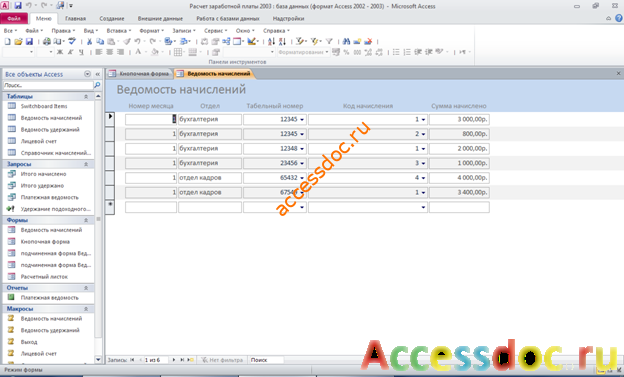
Task: Open Код начисления dropdown in empty new row
Action: [x=423, y=207]
